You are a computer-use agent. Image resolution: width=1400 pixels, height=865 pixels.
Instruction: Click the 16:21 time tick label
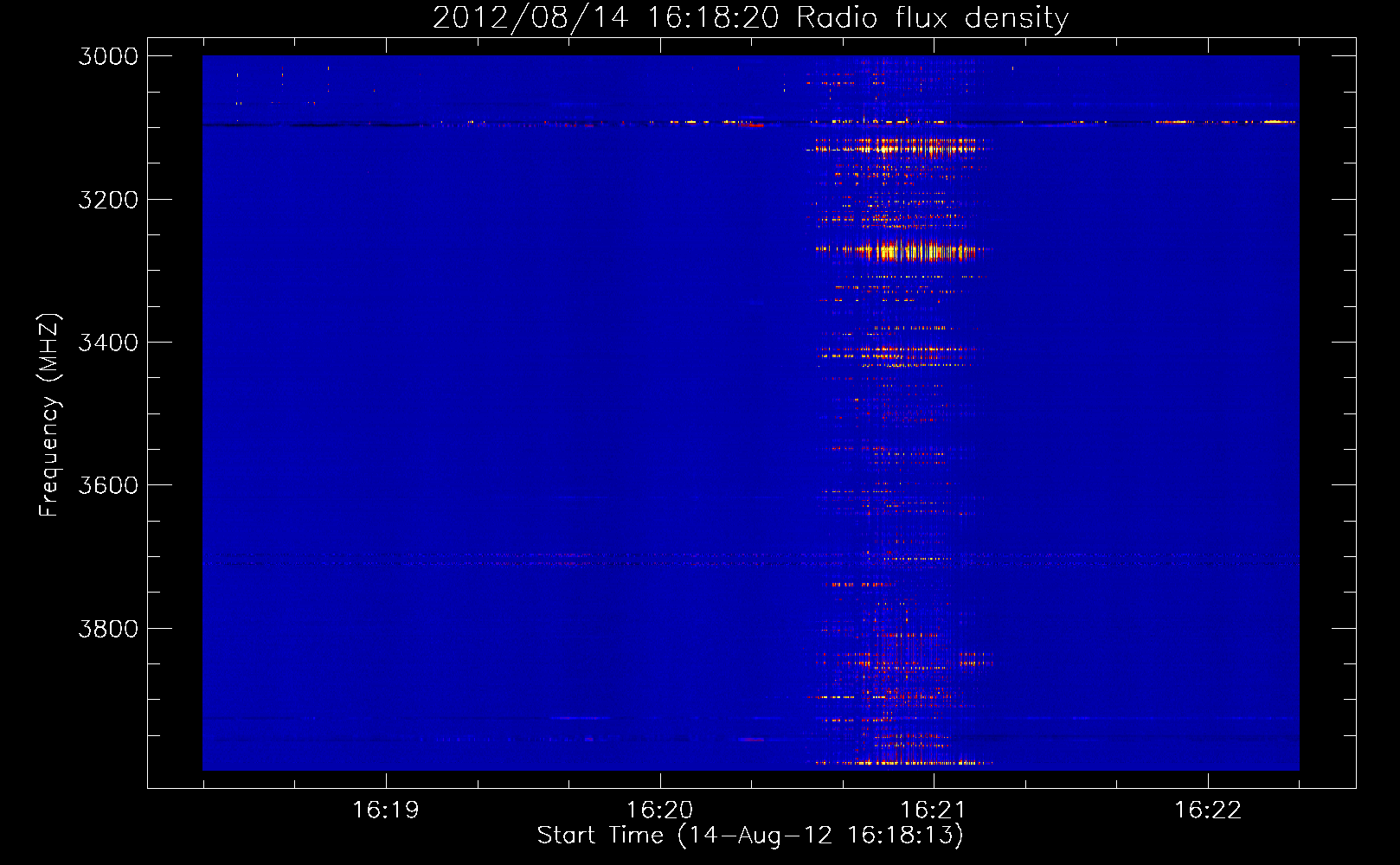pos(933,810)
